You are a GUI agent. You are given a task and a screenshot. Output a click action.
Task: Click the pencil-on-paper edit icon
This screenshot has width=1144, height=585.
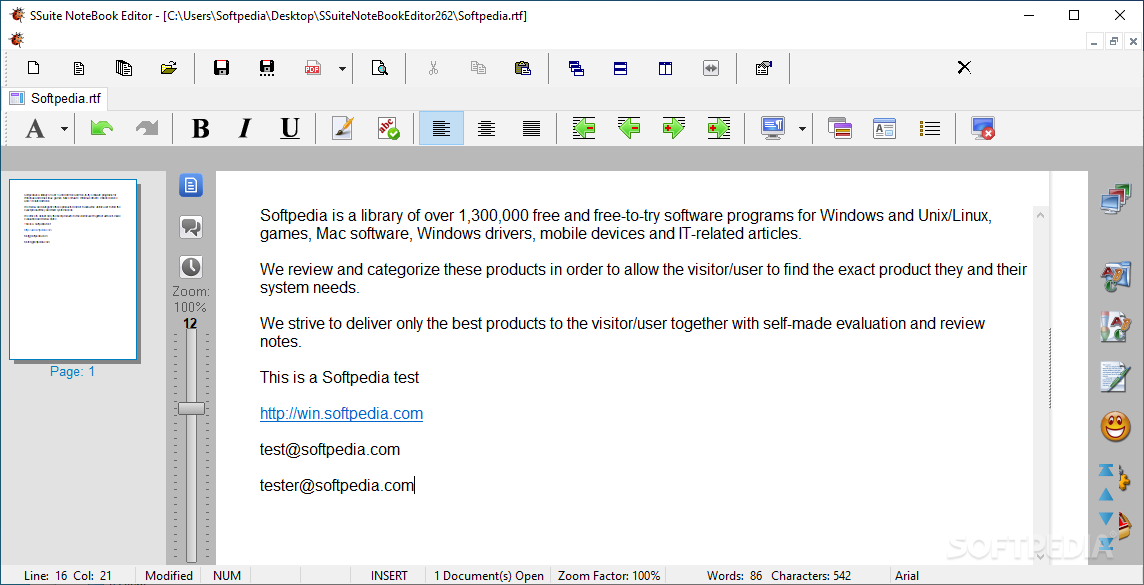point(343,128)
